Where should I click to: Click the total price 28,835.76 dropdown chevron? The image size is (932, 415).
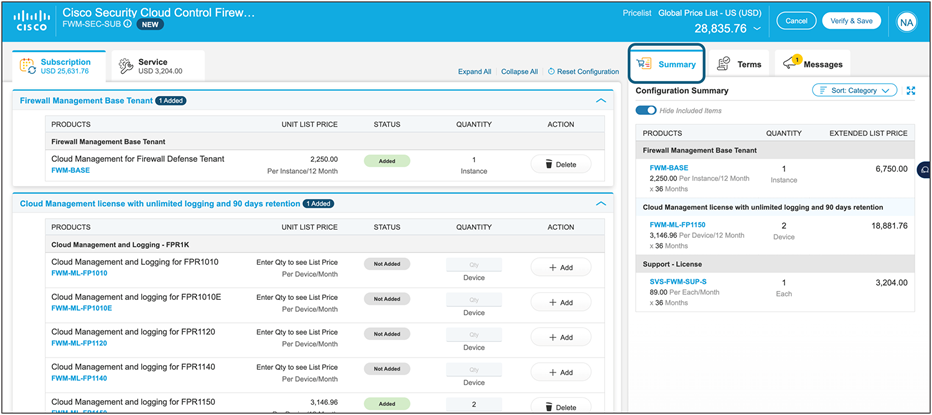(x=757, y=29)
